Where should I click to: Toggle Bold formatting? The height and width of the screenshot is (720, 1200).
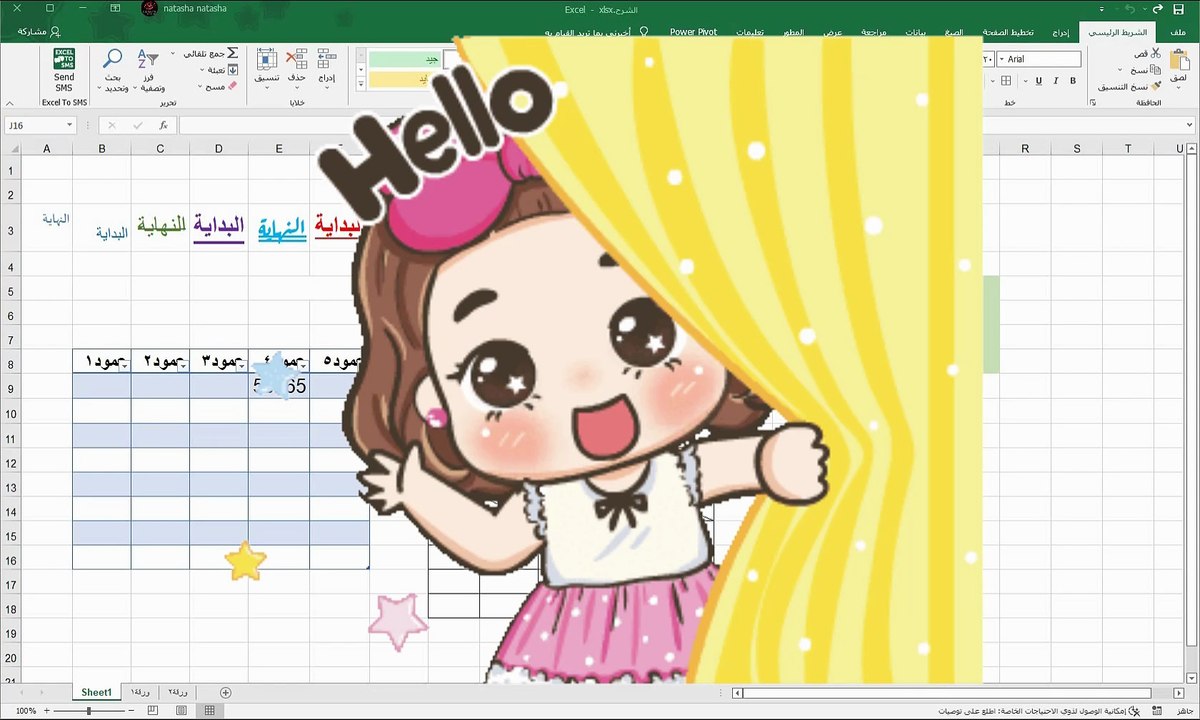[x=1072, y=81]
